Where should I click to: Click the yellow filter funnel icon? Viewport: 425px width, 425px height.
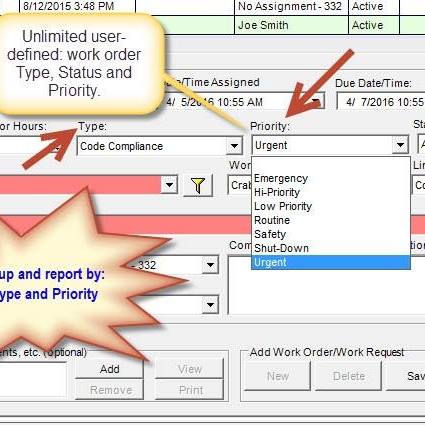point(198,185)
